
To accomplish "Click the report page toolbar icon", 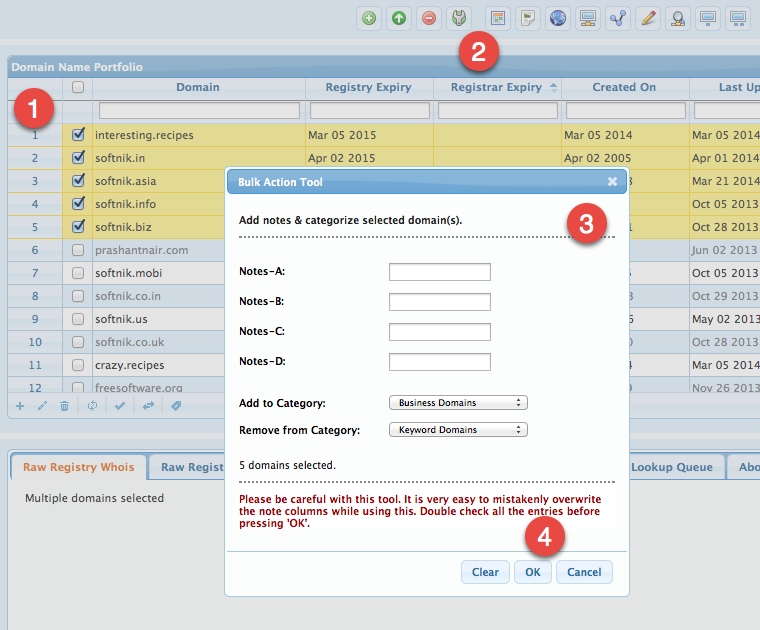I will point(528,18).
